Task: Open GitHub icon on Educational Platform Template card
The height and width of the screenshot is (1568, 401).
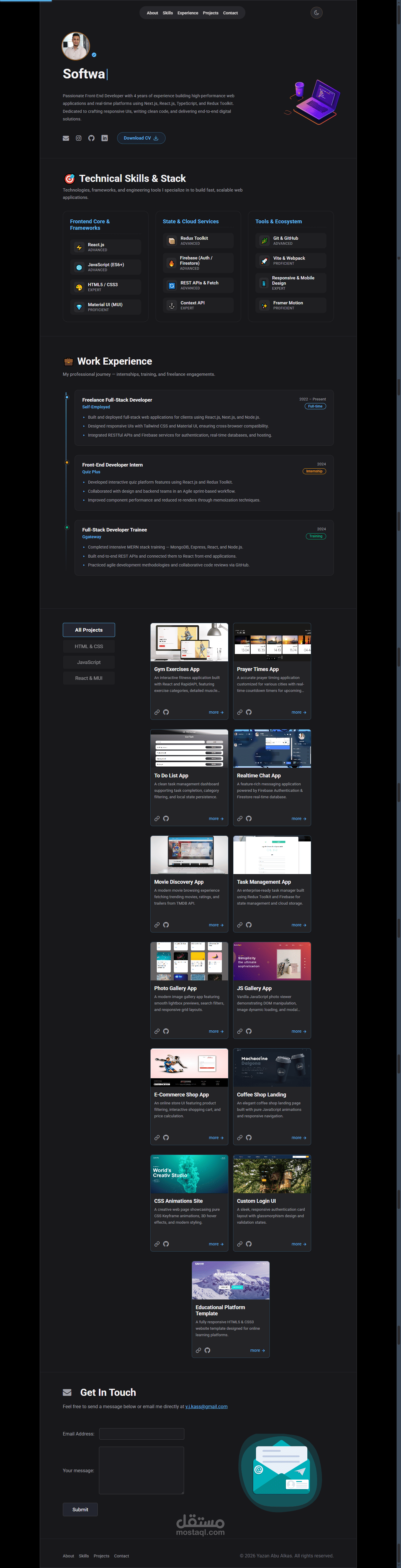Action: 208,1350
